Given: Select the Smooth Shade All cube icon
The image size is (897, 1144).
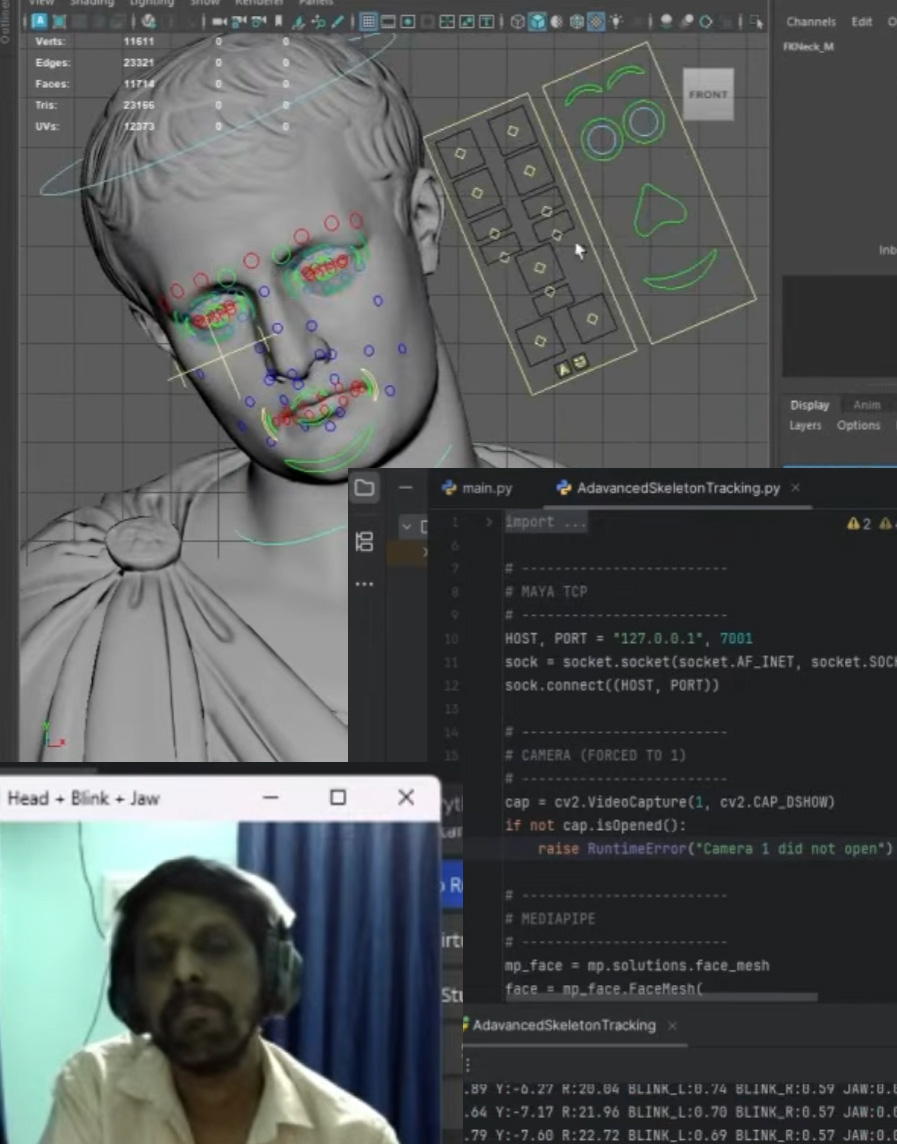Looking at the screenshot, I should coord(537,22).
